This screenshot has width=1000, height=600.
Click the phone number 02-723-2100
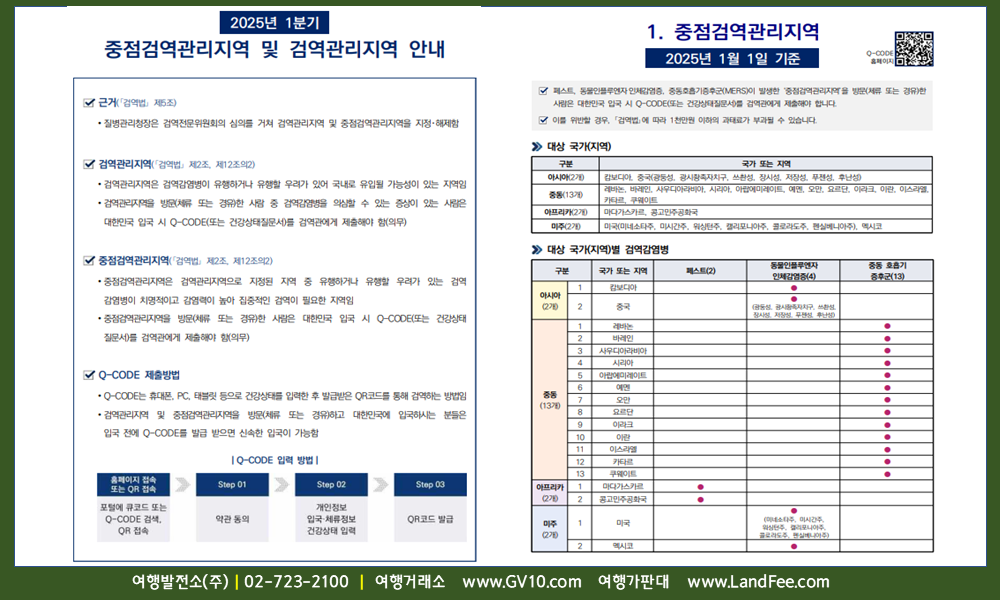coord(296,582)
